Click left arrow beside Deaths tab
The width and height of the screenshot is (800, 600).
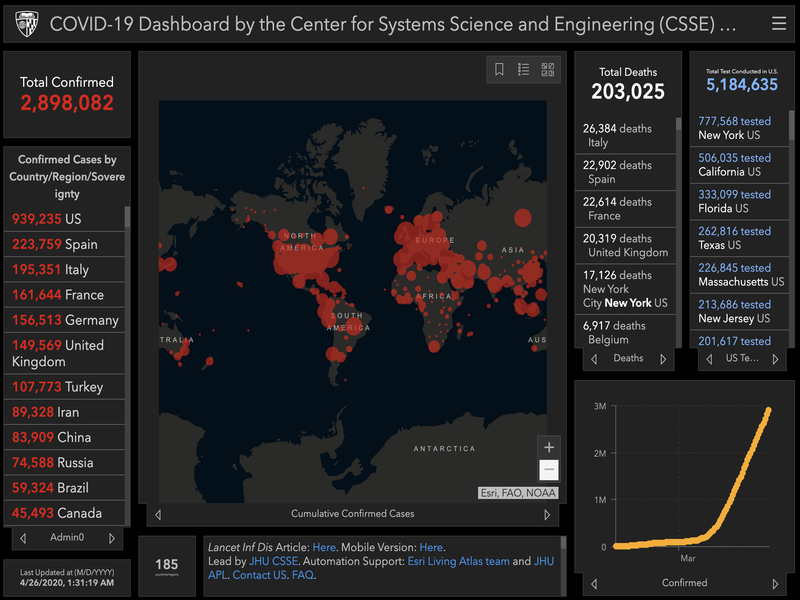[x=594, y=359]
